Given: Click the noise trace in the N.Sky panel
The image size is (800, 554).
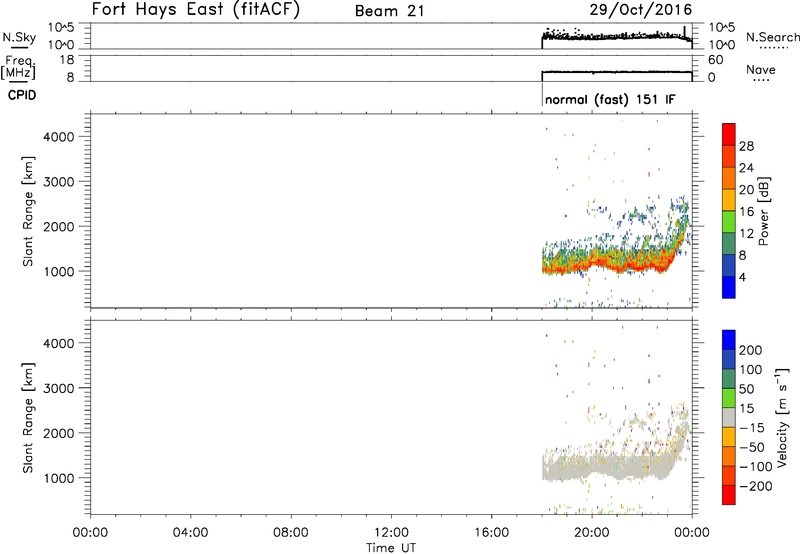Looking at the screenshot, I should 617,37.
